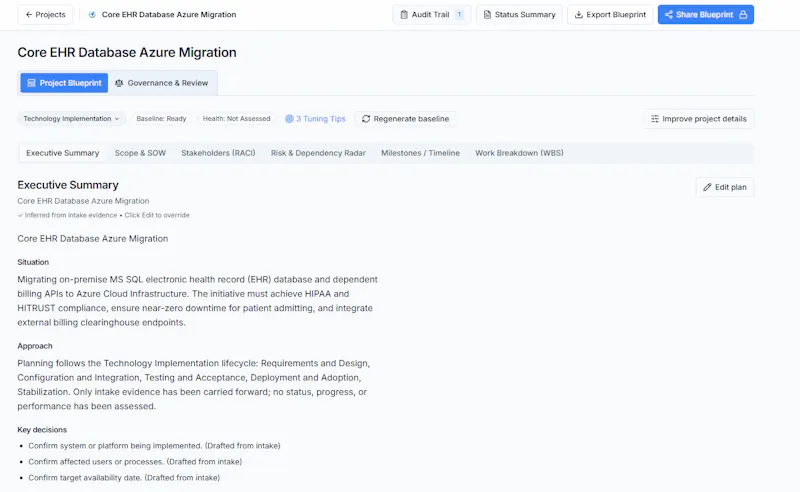Open the Audit Trail

point(432,15)
